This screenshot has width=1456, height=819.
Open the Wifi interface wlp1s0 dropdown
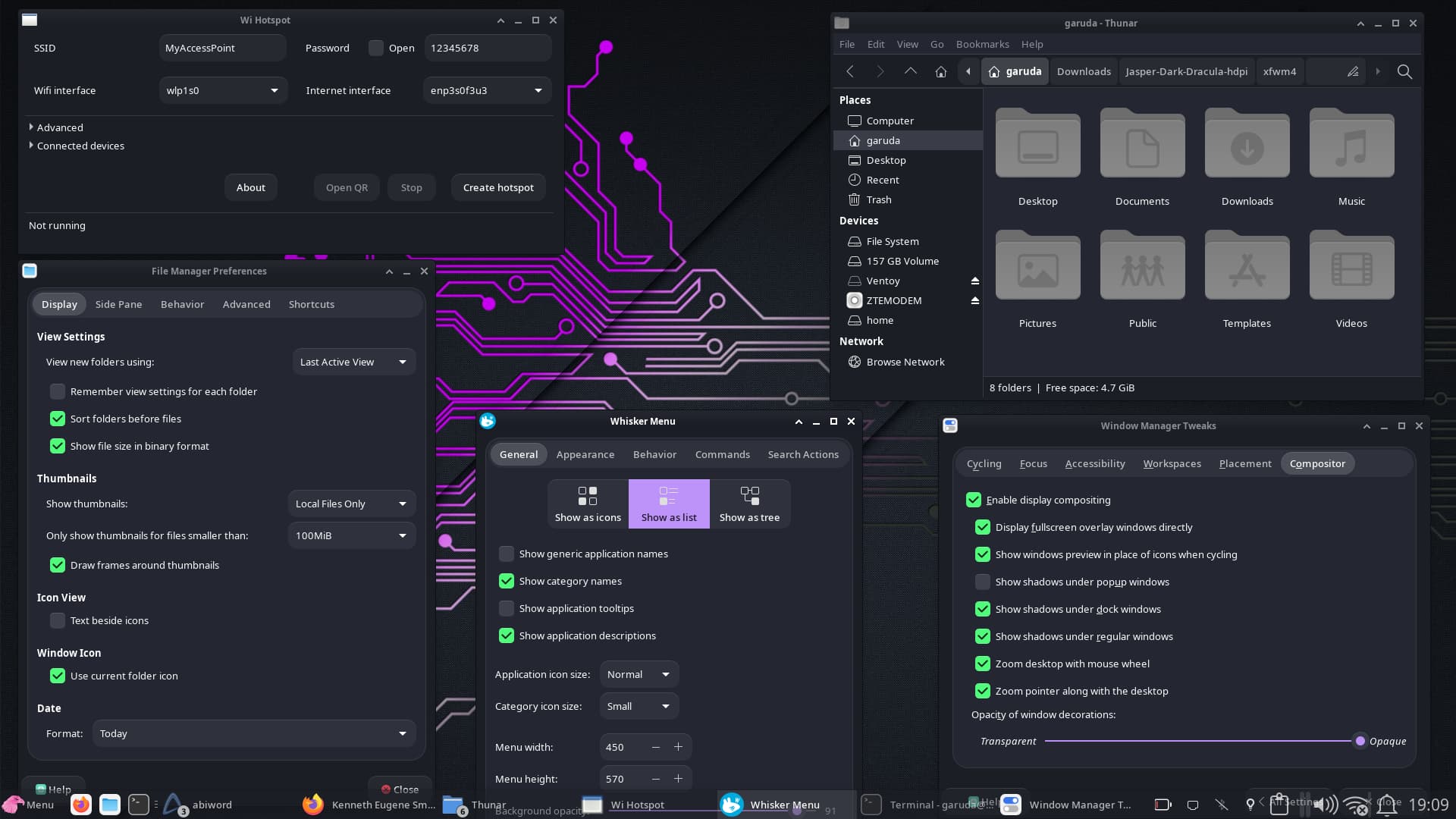(x=223, y=90)
